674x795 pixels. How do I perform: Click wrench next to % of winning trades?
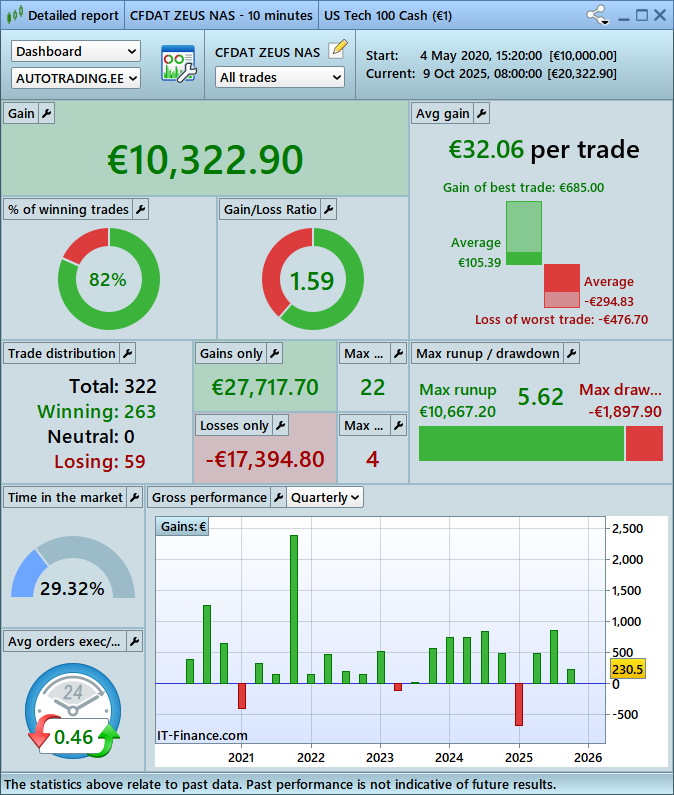click(x=140, y=209)
